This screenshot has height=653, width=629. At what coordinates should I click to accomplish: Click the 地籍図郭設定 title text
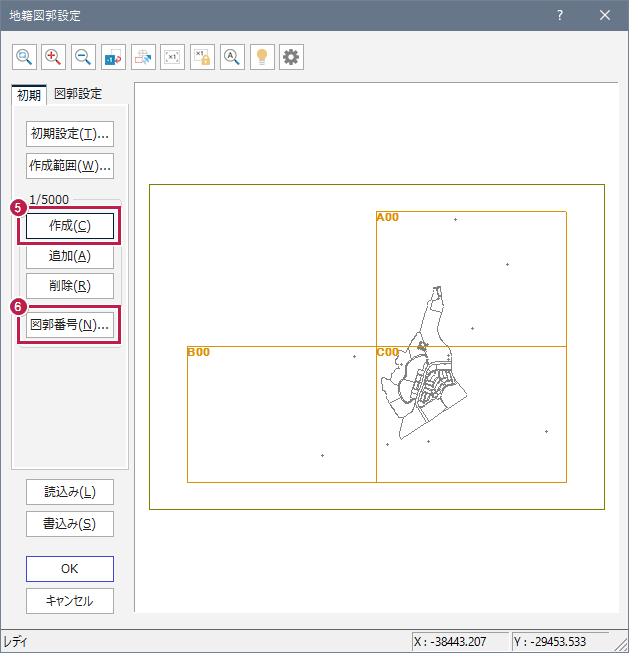45,16
